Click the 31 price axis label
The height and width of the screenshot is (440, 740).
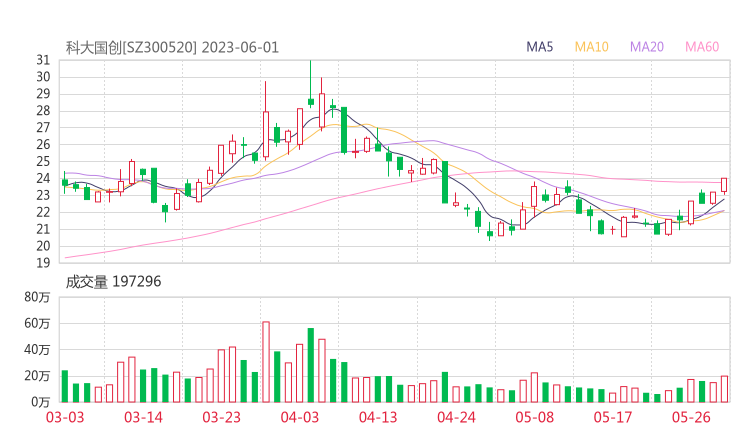click(43, 60)
